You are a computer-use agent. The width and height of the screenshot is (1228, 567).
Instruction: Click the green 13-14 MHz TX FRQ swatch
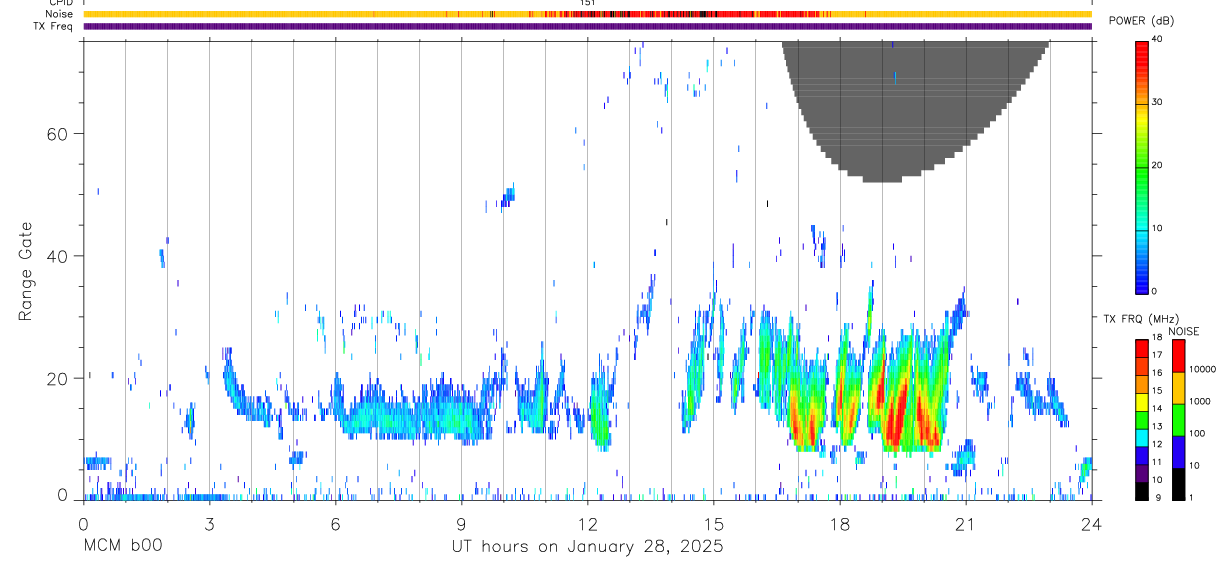[1141, 420]
